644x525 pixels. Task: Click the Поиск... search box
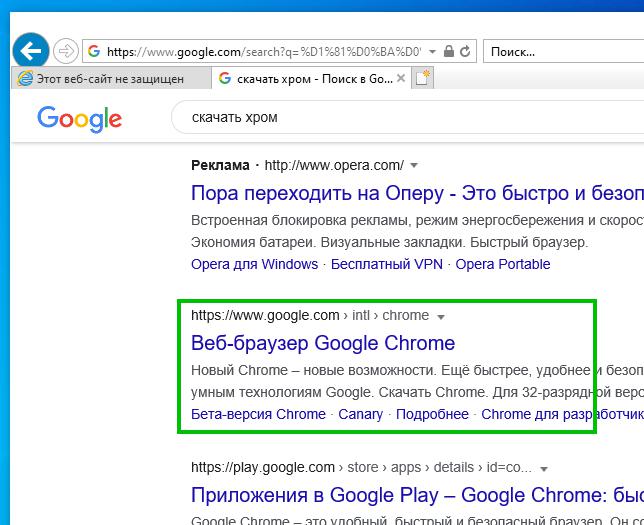564,51
